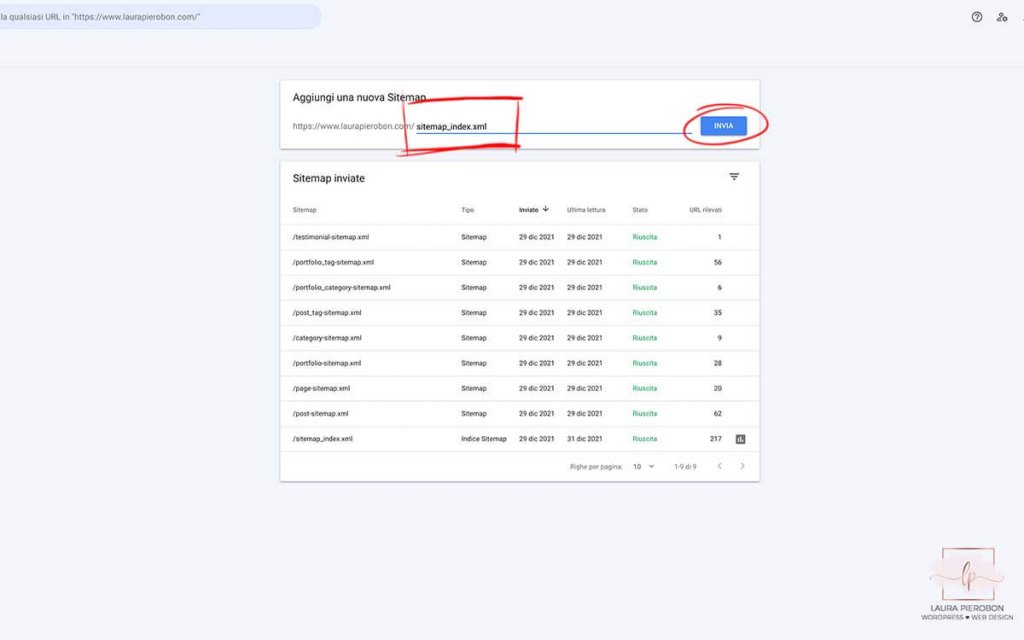1024x640 pixels.
Task: Open rows per page dropdown
Action: click(643, 466)
